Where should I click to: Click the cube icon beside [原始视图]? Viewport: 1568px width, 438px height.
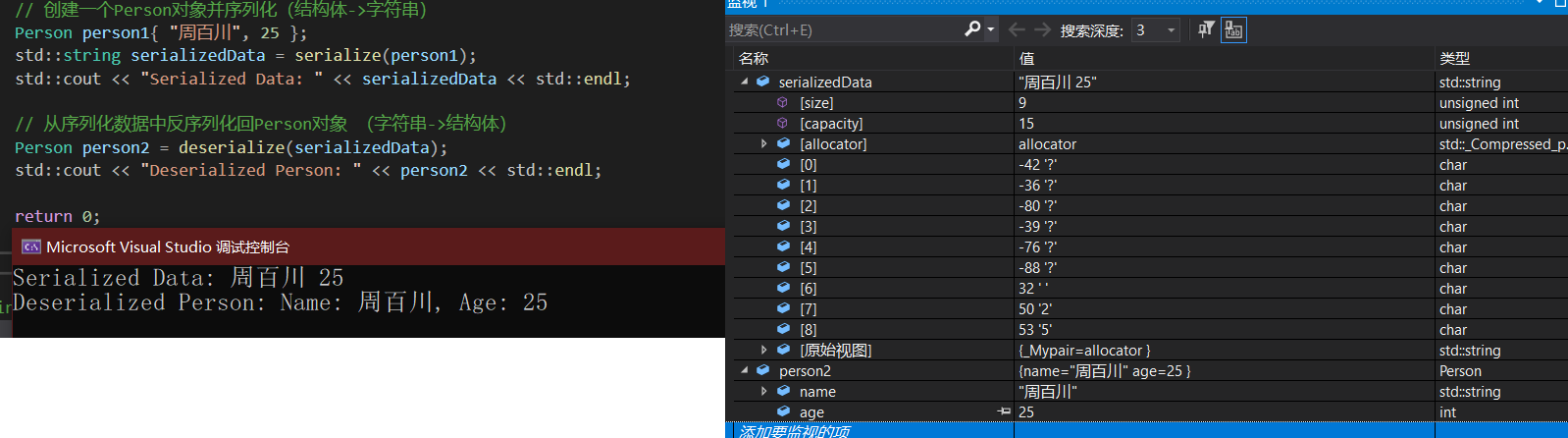coord(783,351)
